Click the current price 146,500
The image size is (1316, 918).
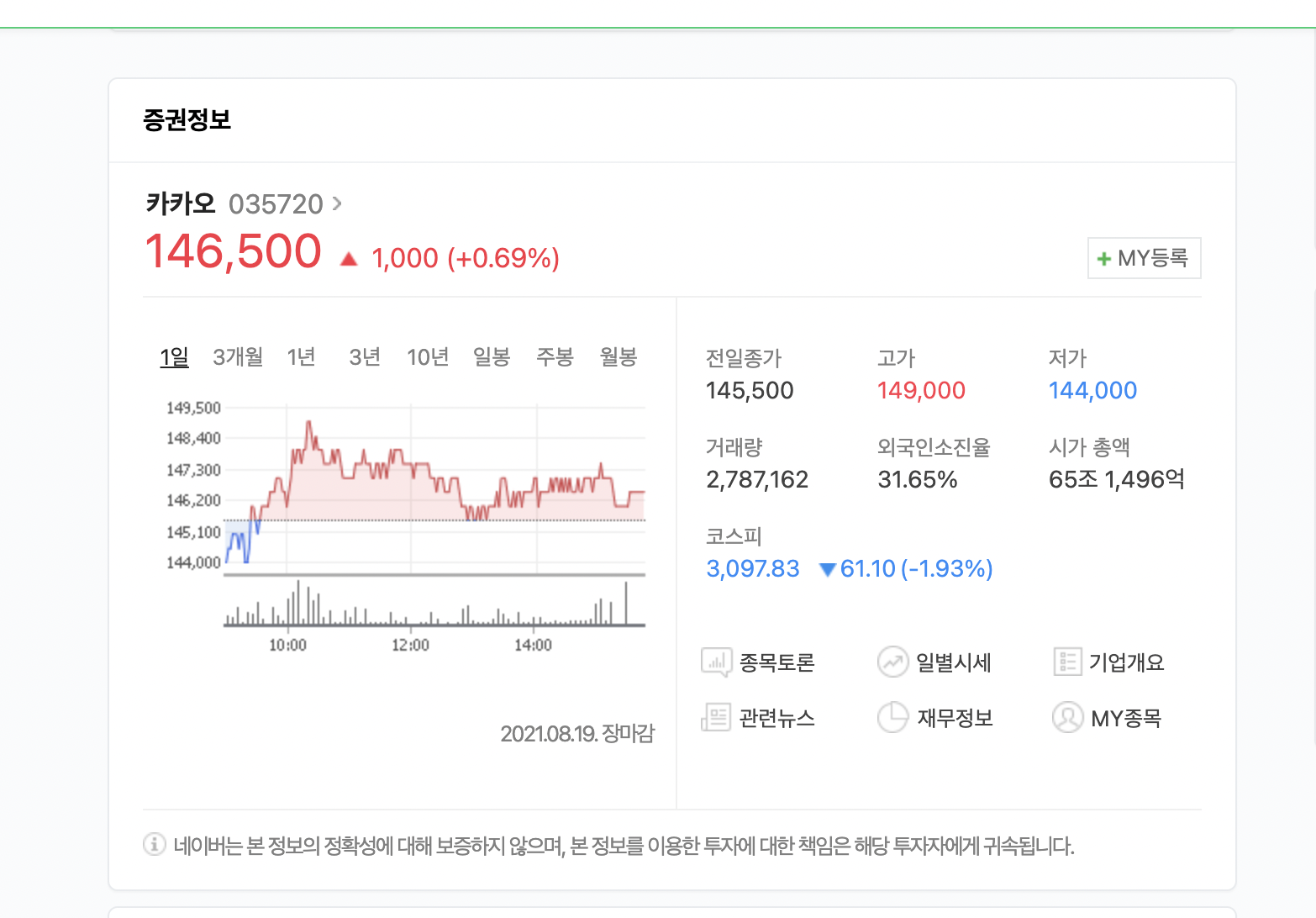(x=234, y=251)
